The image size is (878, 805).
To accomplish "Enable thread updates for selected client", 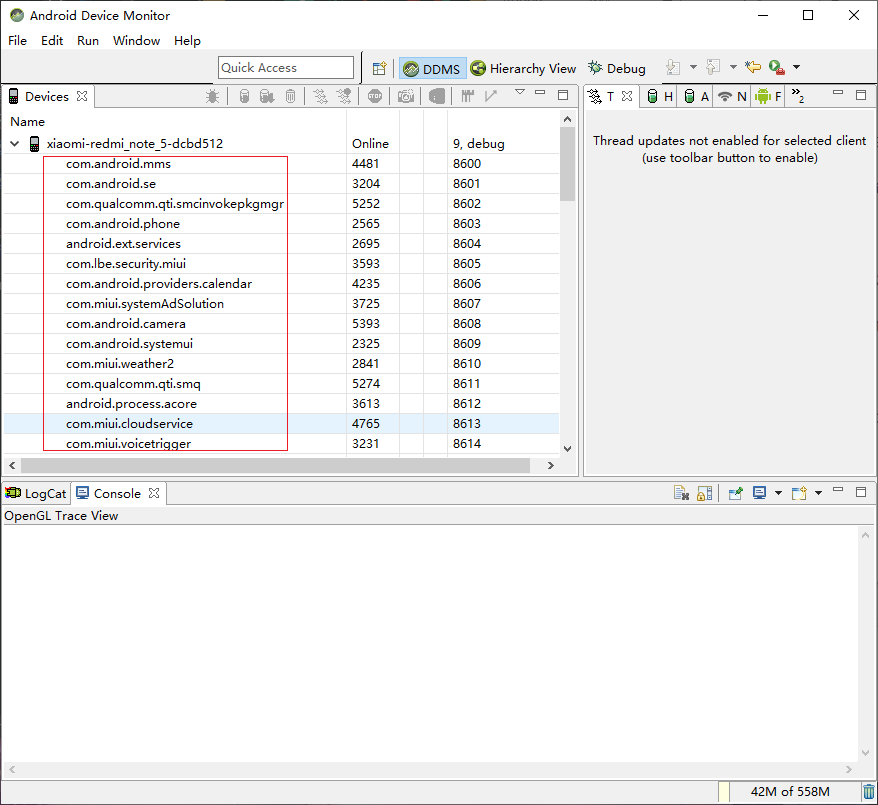I will click(x=318, y=95).
